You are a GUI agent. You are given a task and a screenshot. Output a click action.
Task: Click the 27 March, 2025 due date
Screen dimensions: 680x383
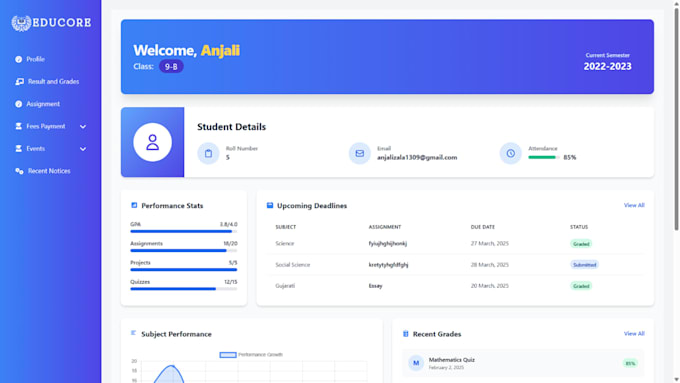tap(490, 244)
